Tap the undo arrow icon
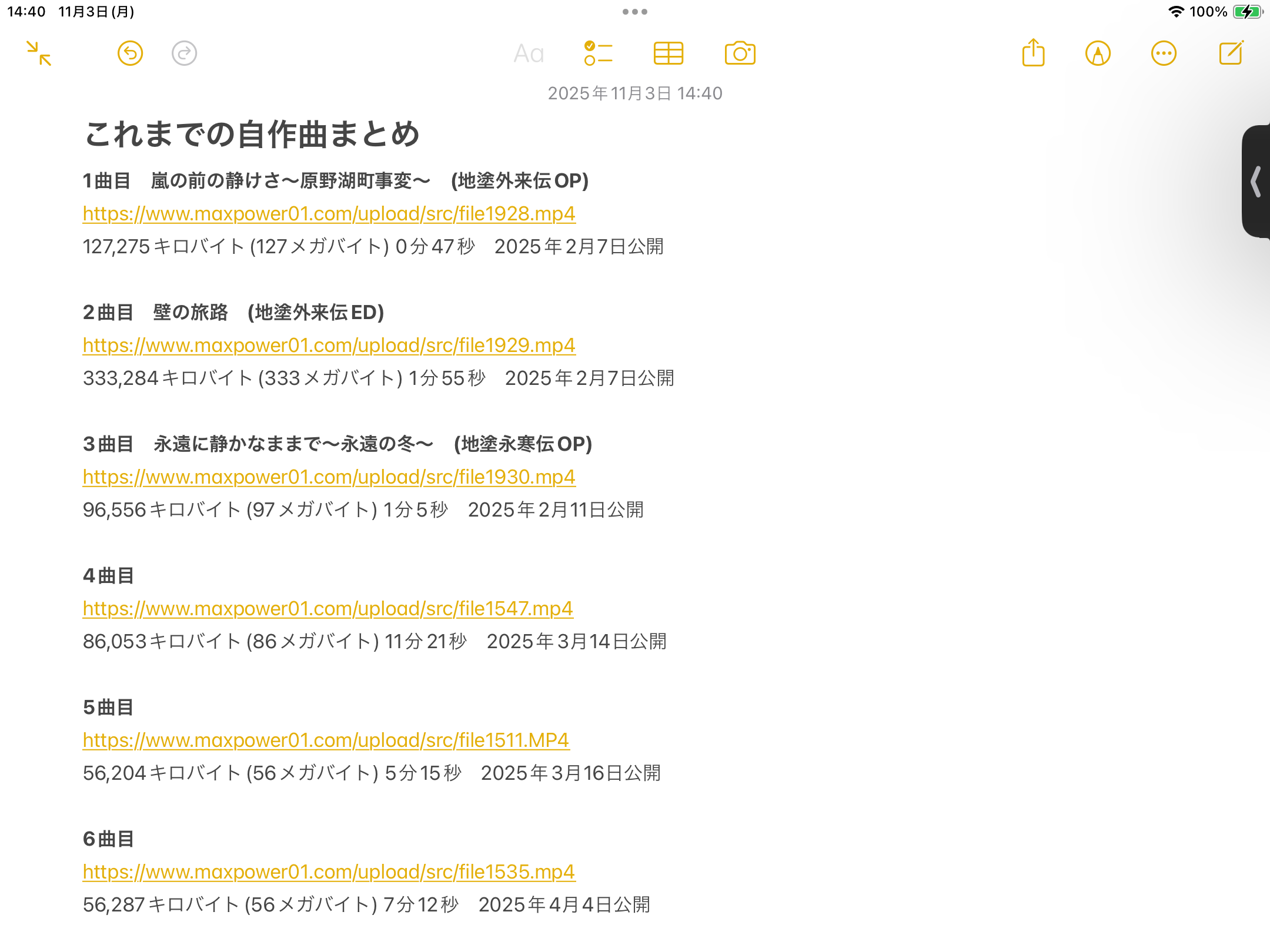The image size is (1270, 952). (x=130, y=53)
